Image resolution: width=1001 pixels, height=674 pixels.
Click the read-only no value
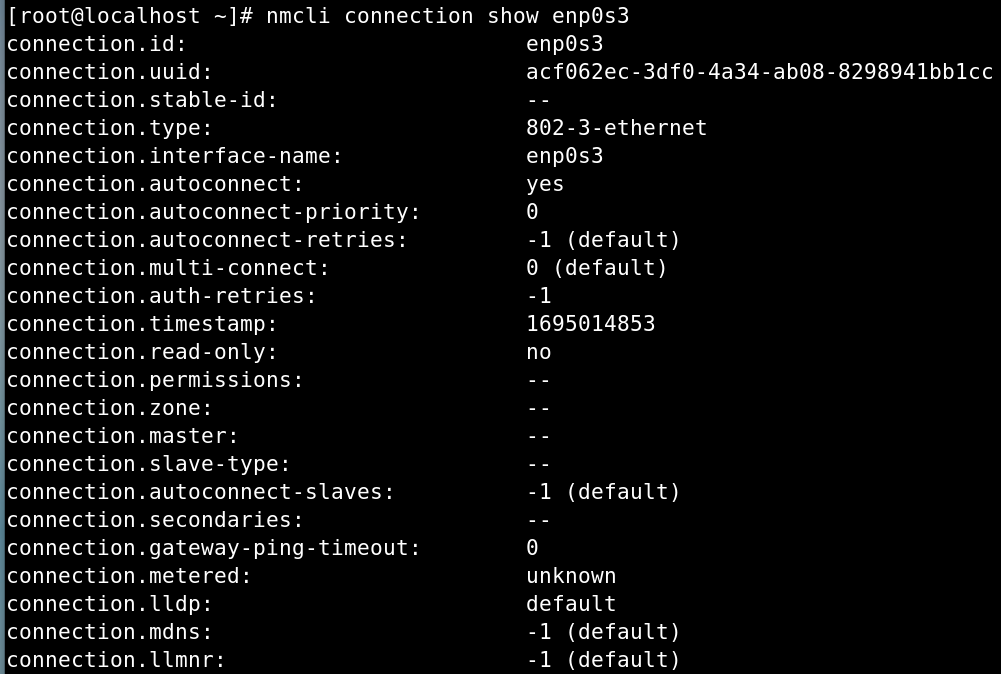pos(538,352)
